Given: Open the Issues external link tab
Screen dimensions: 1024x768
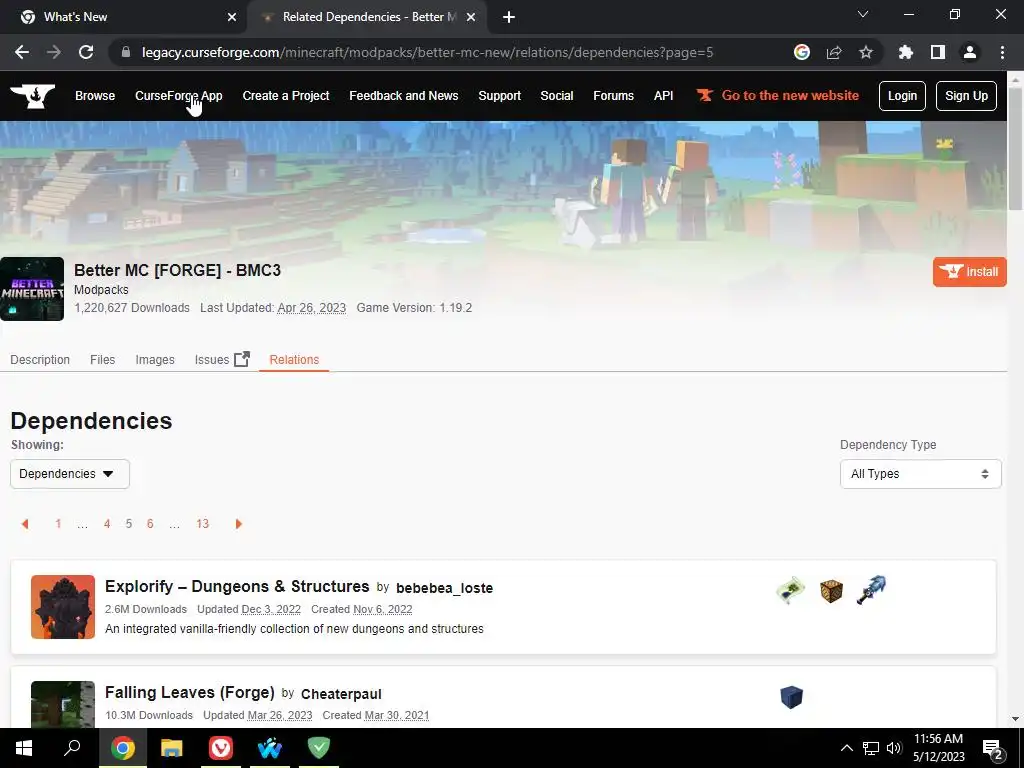Looking at the screenshot, I should tap(222, 360).
